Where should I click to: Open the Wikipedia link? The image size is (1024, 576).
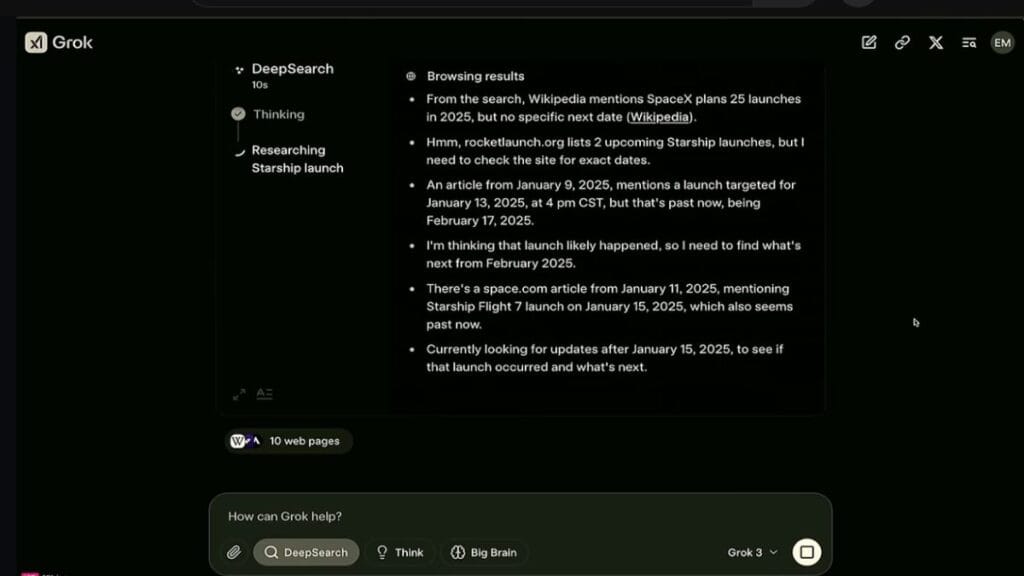[659, 117]
